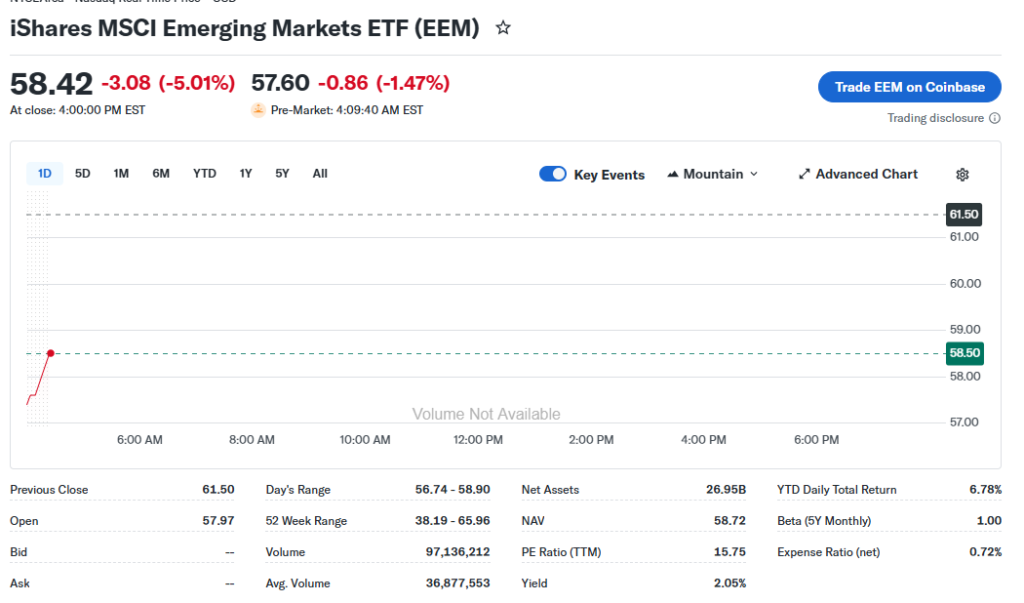
Task: Toggle the Key Events switch
Action: pos(553,174)
